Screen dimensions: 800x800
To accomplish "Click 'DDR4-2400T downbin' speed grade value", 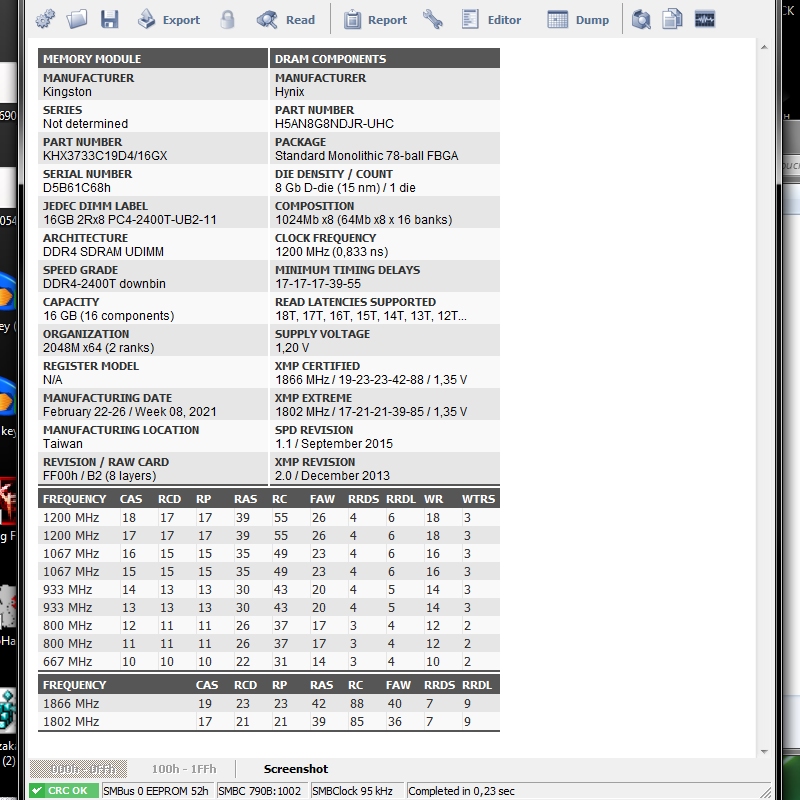I will click(x=104, y=284).
